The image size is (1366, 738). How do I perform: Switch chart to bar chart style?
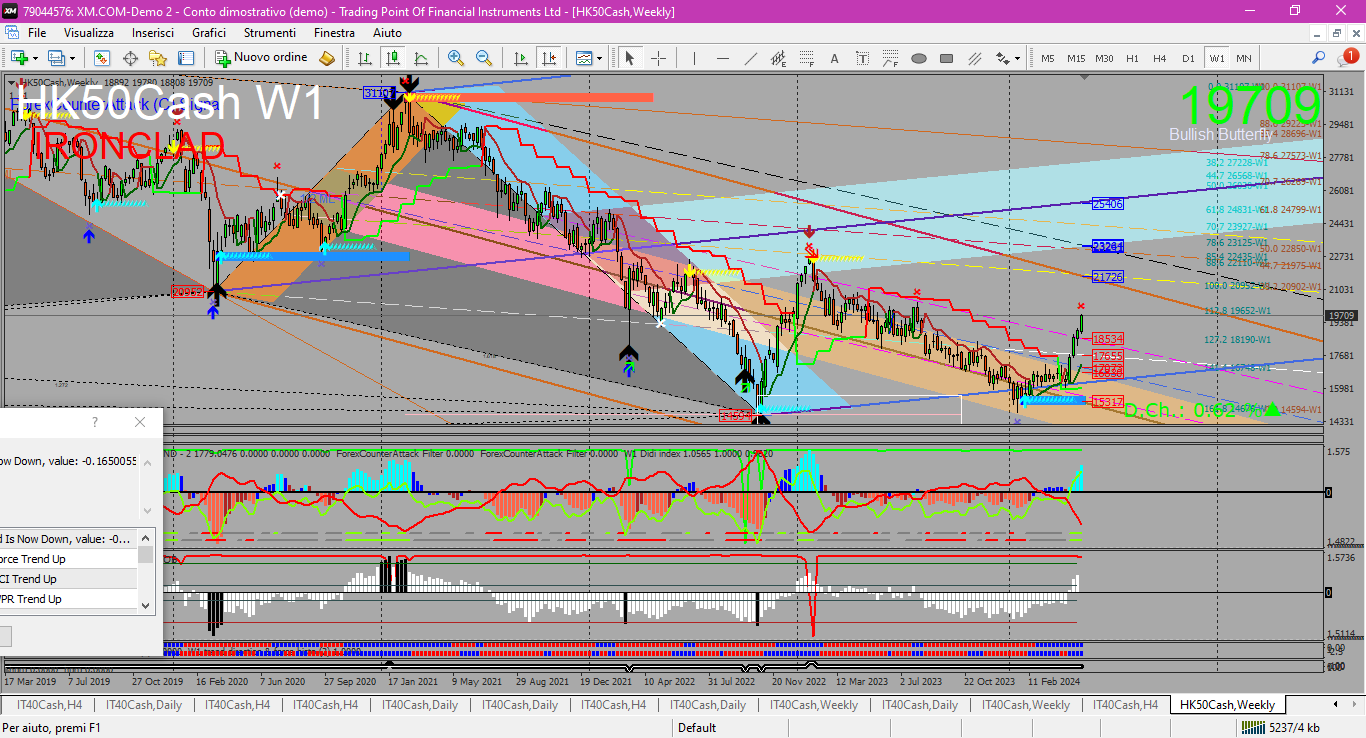click(x=365, y=58)
